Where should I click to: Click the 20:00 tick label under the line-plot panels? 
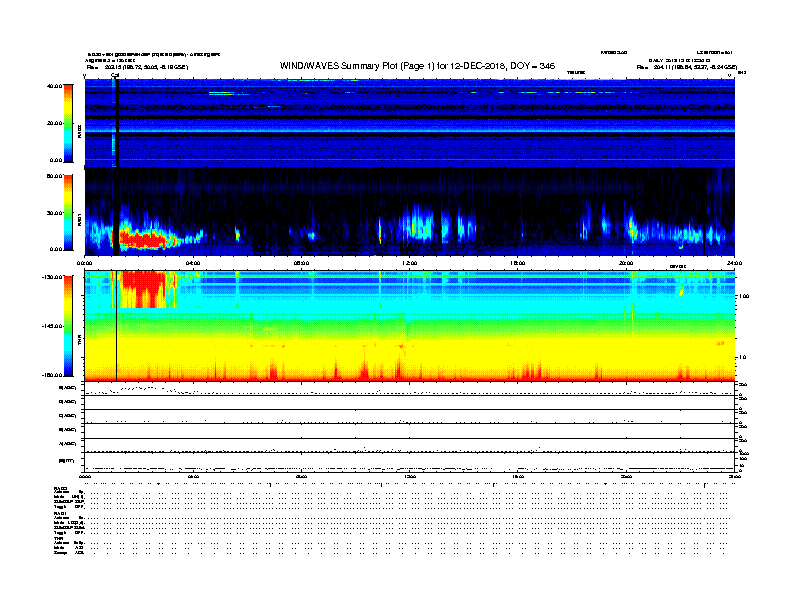point(626,477)
